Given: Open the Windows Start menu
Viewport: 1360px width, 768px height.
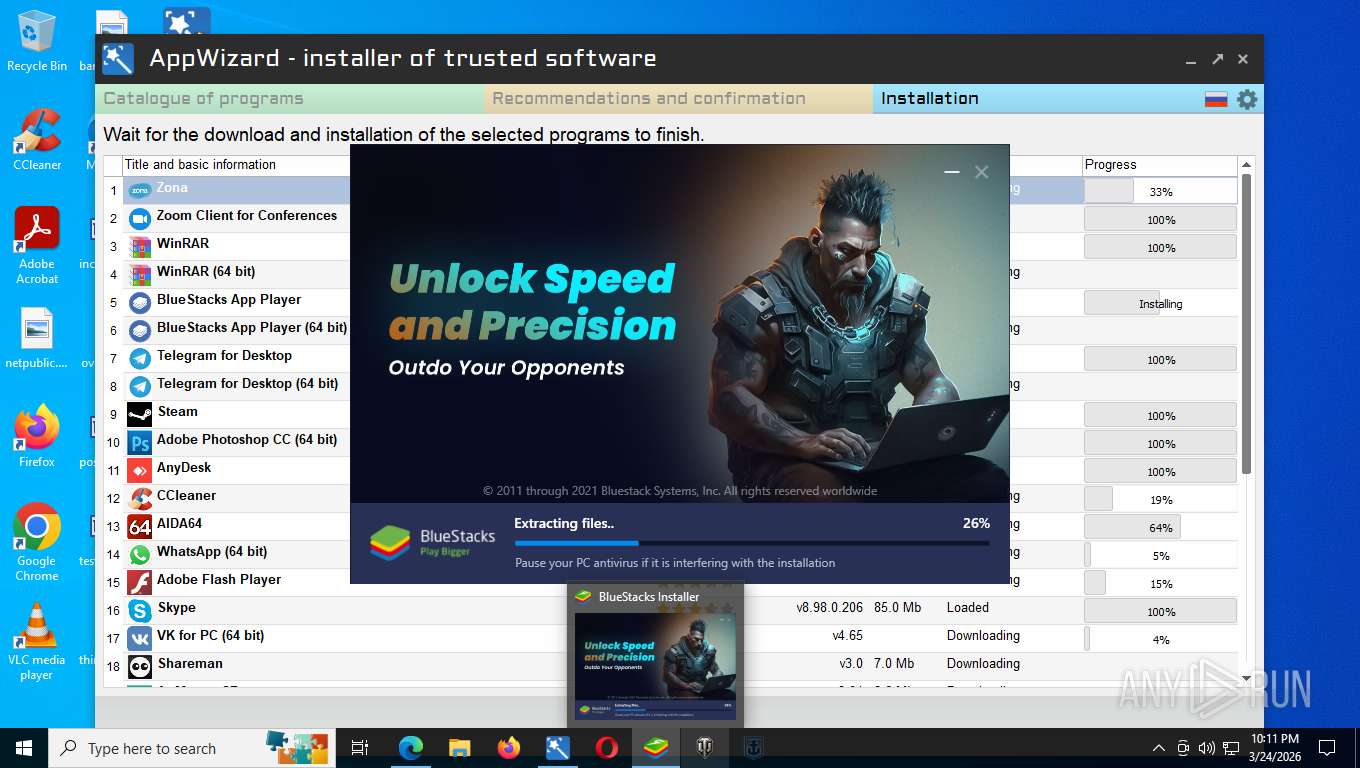Looking at the screenshot, I should [x=24, y=748].
